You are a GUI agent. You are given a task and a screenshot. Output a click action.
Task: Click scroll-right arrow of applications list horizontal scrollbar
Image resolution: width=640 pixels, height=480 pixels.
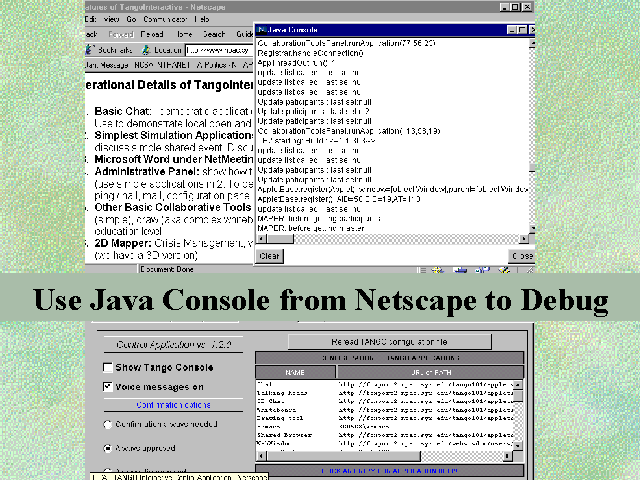pyautogui.click(x=507, y=456)
